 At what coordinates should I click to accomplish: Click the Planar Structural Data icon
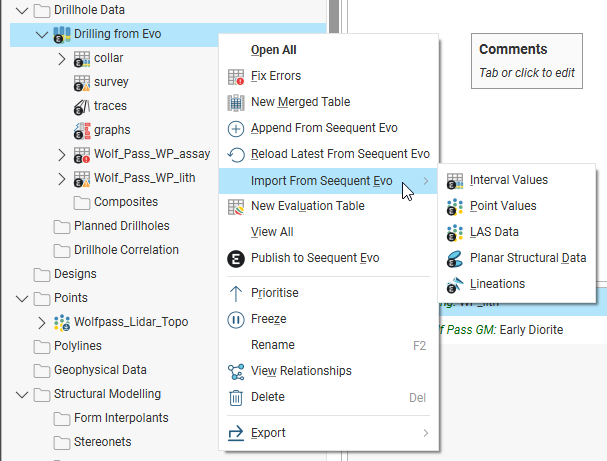pos(455,258)
